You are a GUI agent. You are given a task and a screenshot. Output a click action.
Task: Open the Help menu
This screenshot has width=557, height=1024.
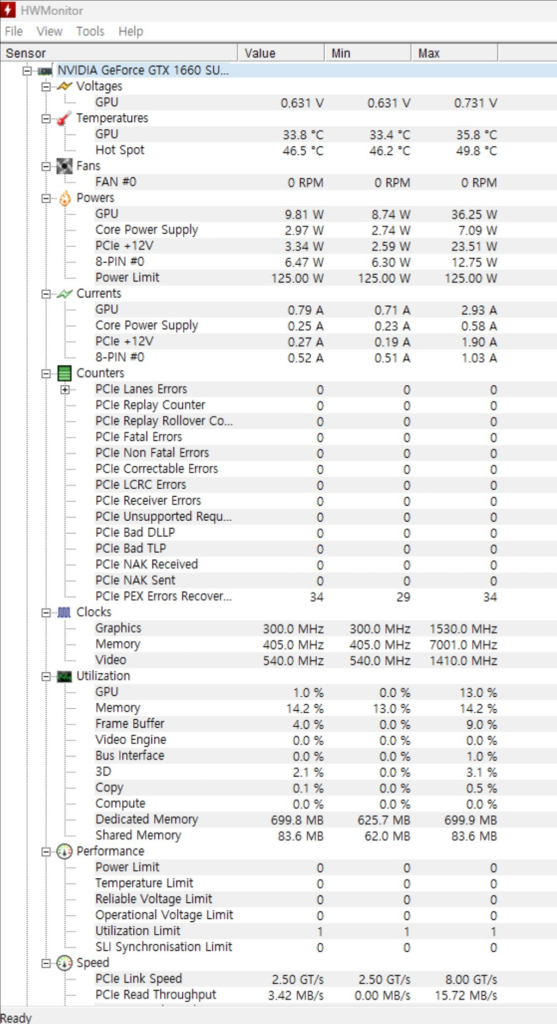(x=131, y=31)
